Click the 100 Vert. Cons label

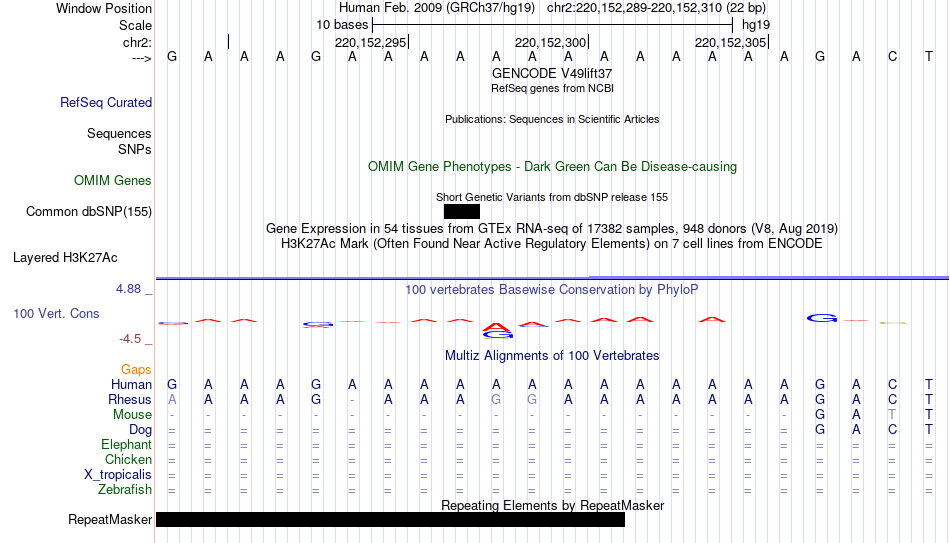pos(56,313)
